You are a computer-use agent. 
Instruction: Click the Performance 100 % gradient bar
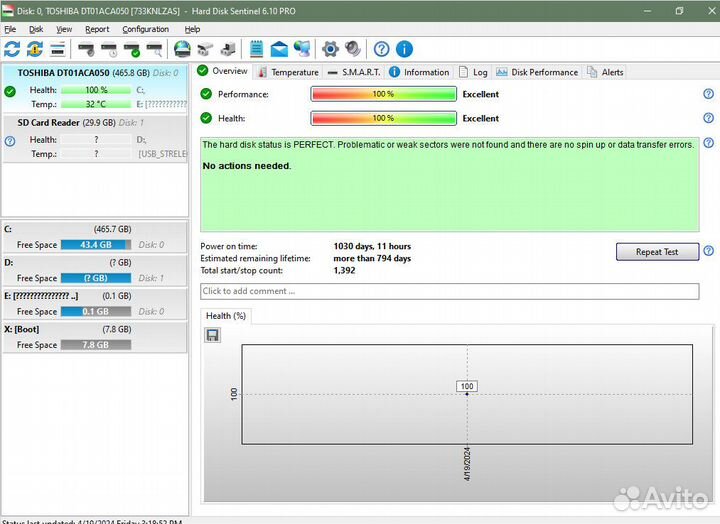pyautogui.click(x=383, y=94)
